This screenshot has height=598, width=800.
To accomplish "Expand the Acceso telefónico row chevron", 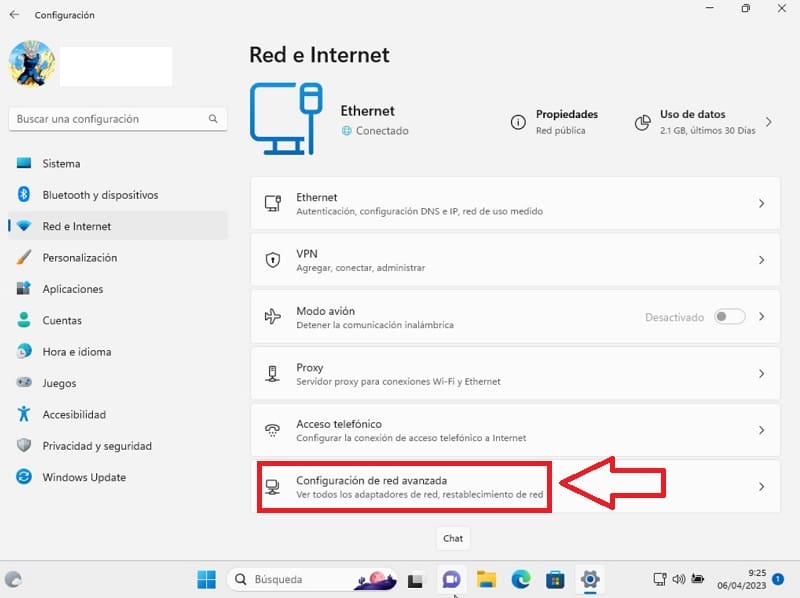I will point(761,430).
